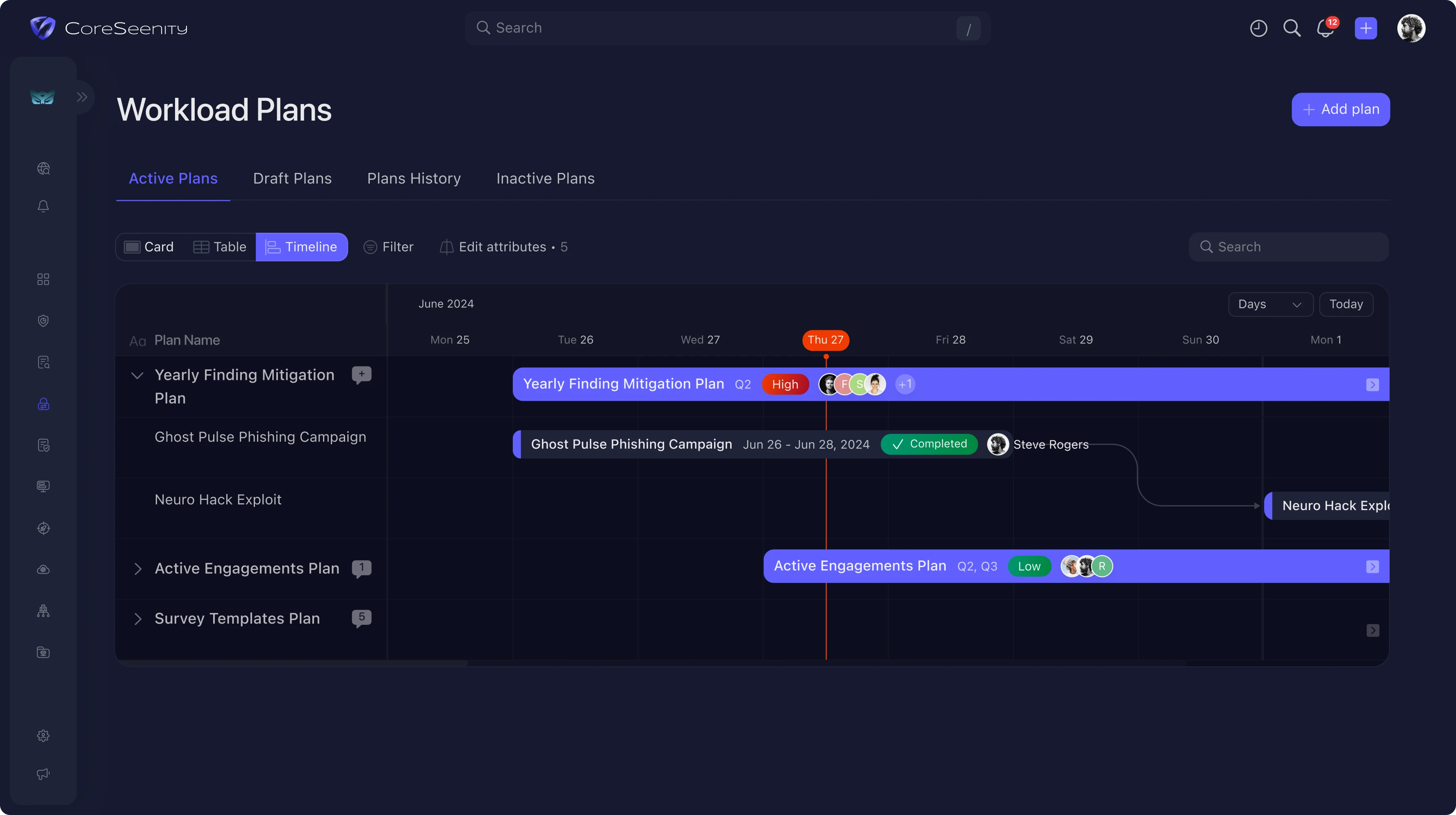
Task: Open the rocket target sidebar icon
Action: (x=43, y=528)
